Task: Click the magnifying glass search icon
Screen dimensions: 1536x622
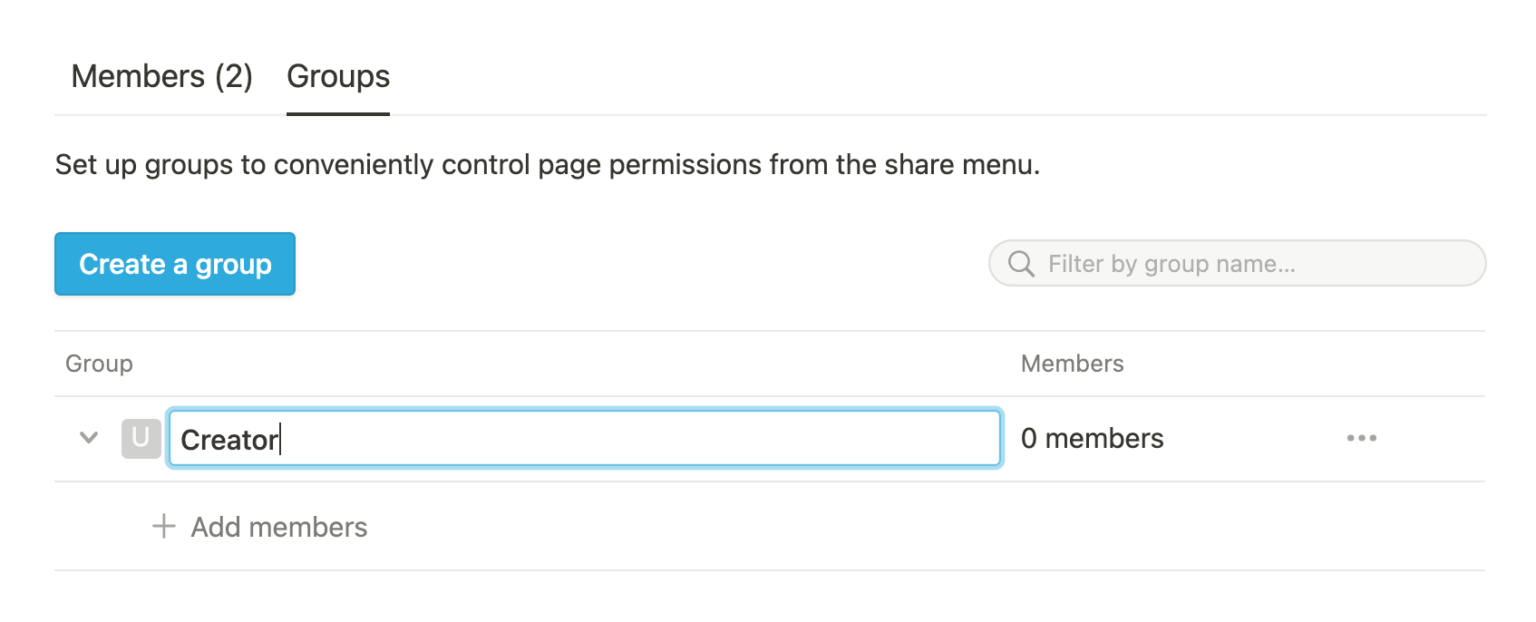Action: pyautogui.click(x=1021, y=264)
